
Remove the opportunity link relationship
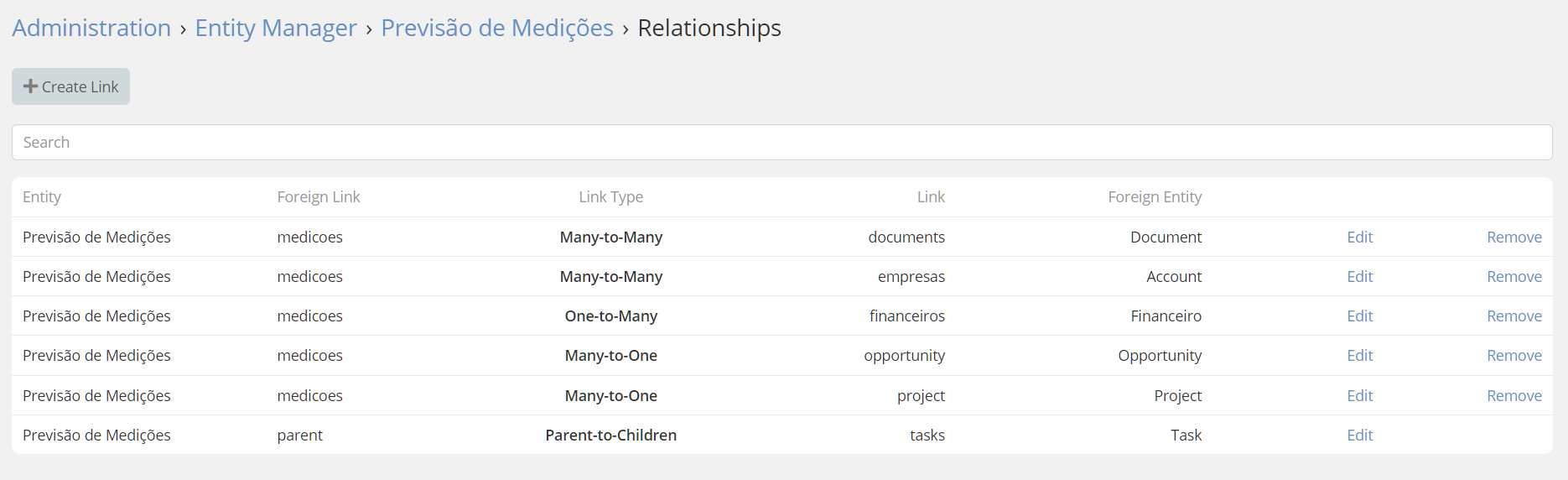point(1513,356)
